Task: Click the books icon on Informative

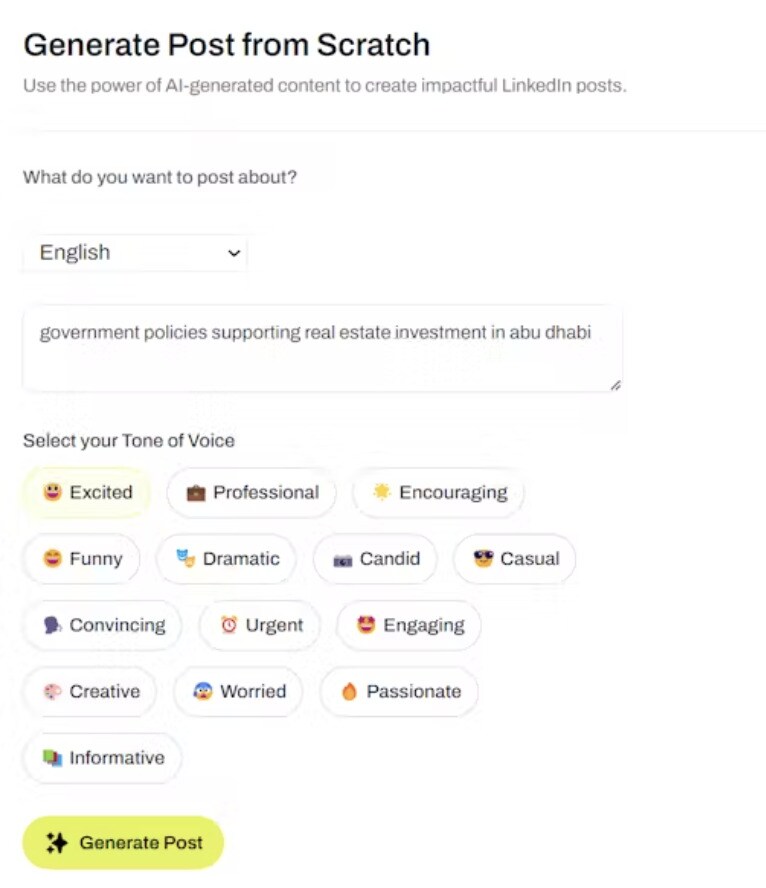Action: [x=52, y=758]
